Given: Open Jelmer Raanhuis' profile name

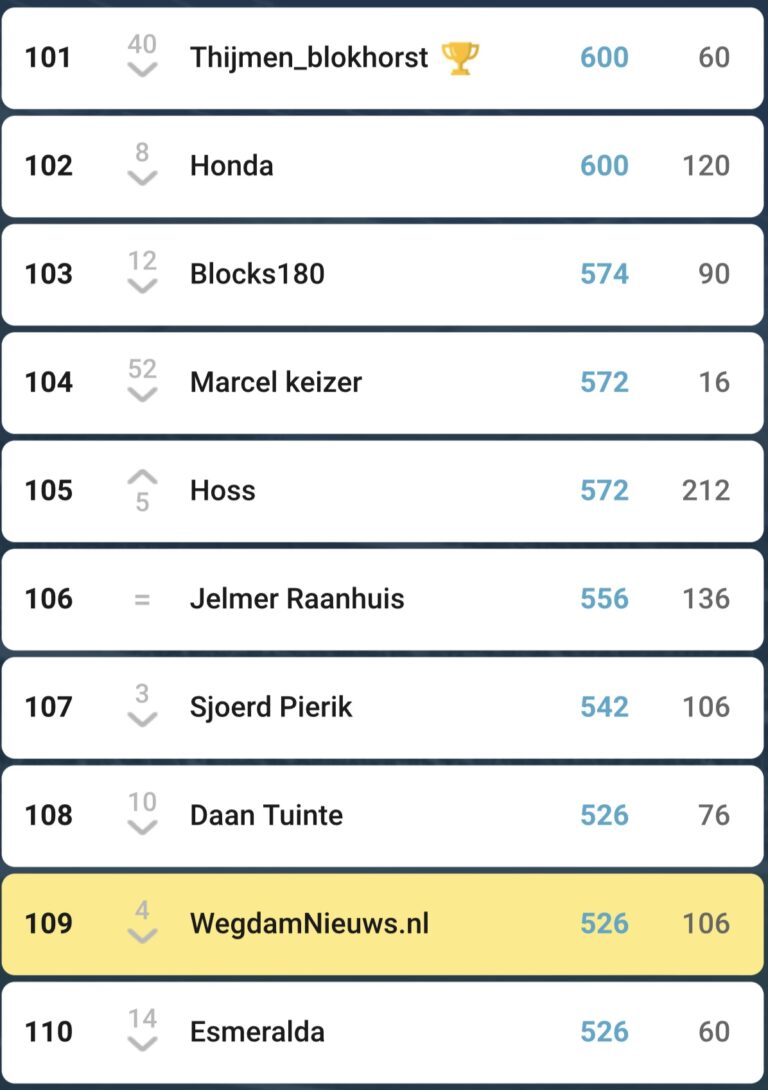Looking at the screenshot, I should tap(297, 599).
